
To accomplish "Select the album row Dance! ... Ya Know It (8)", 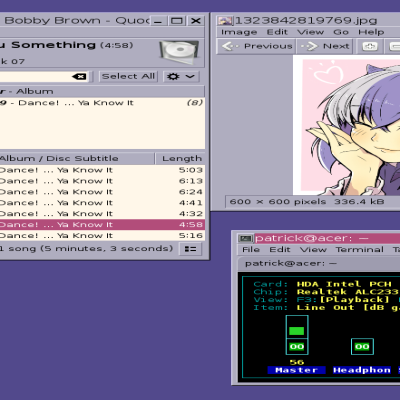I will click(102, 103).
